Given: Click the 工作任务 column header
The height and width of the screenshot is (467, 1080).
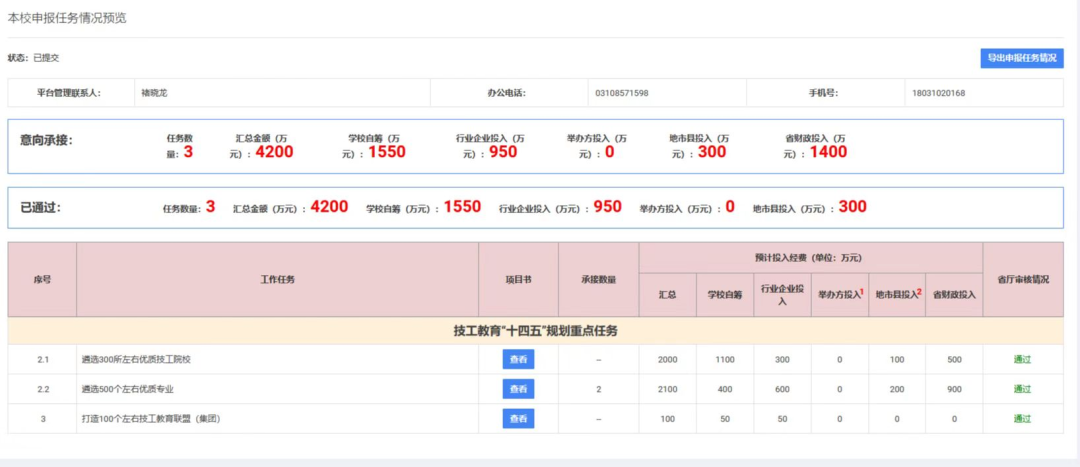Looking at the screenshot, I should [277, 280].
